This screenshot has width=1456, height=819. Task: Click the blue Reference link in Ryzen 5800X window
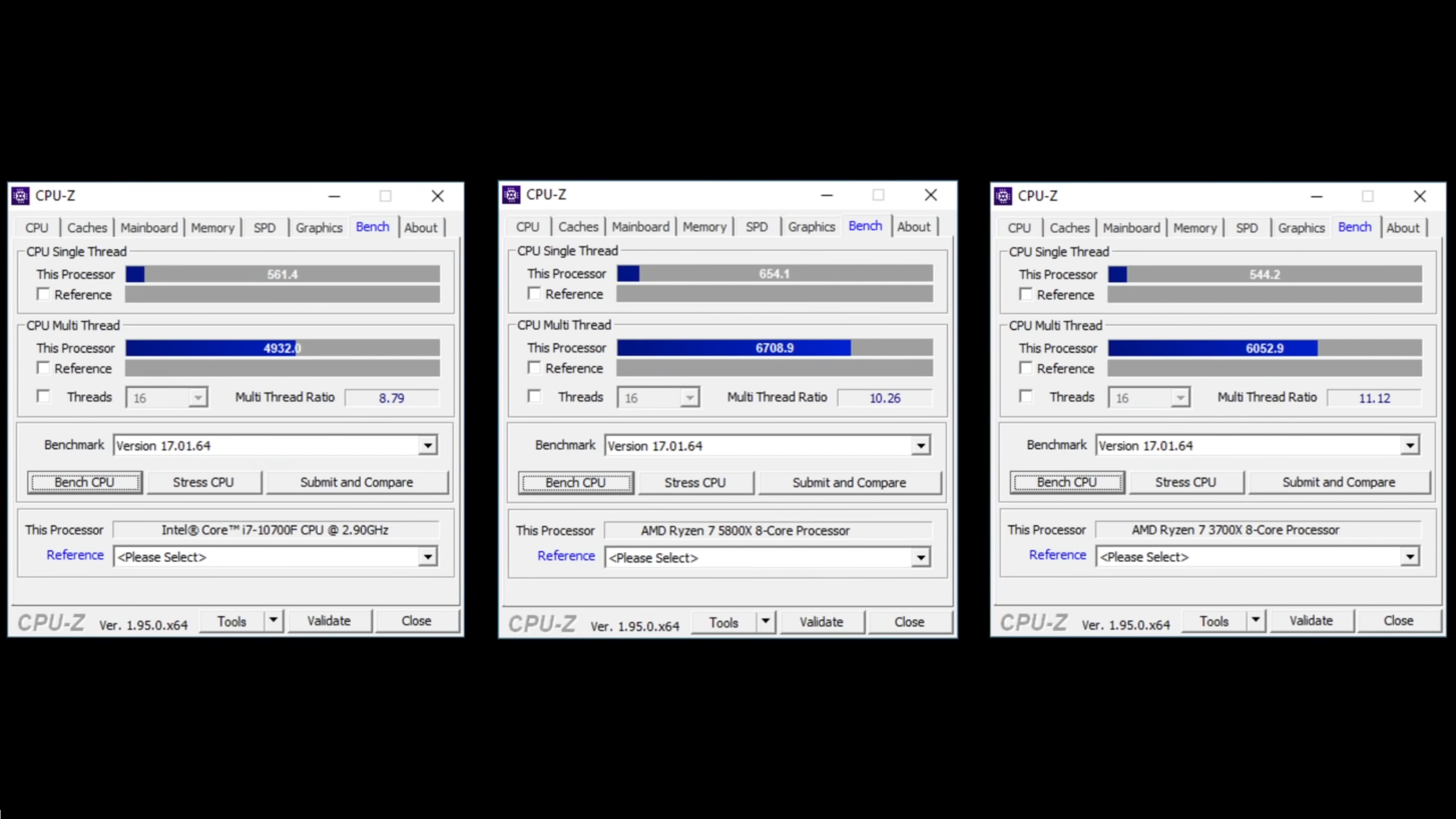[566, 556]
